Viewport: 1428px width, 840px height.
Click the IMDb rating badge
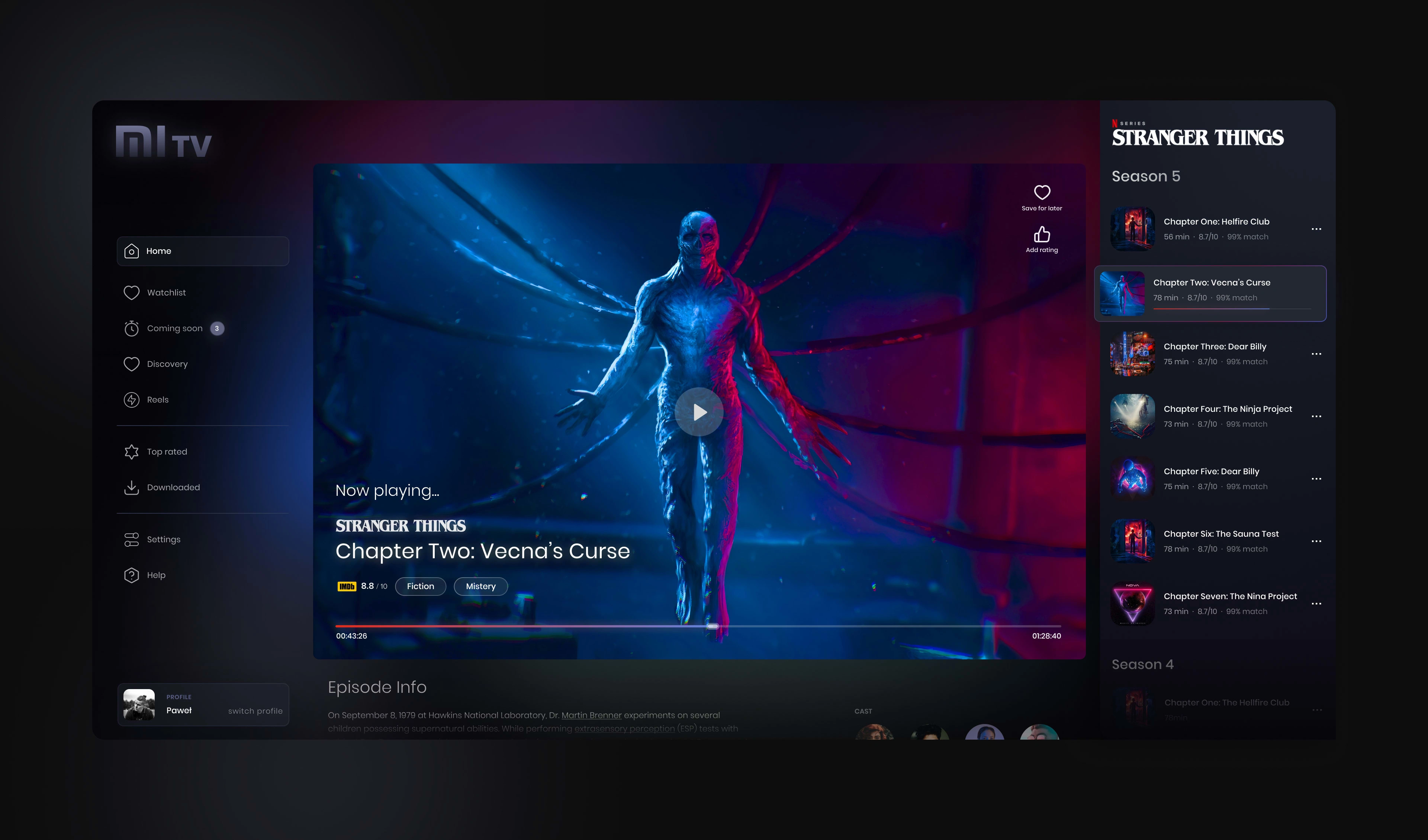point(347,586)
